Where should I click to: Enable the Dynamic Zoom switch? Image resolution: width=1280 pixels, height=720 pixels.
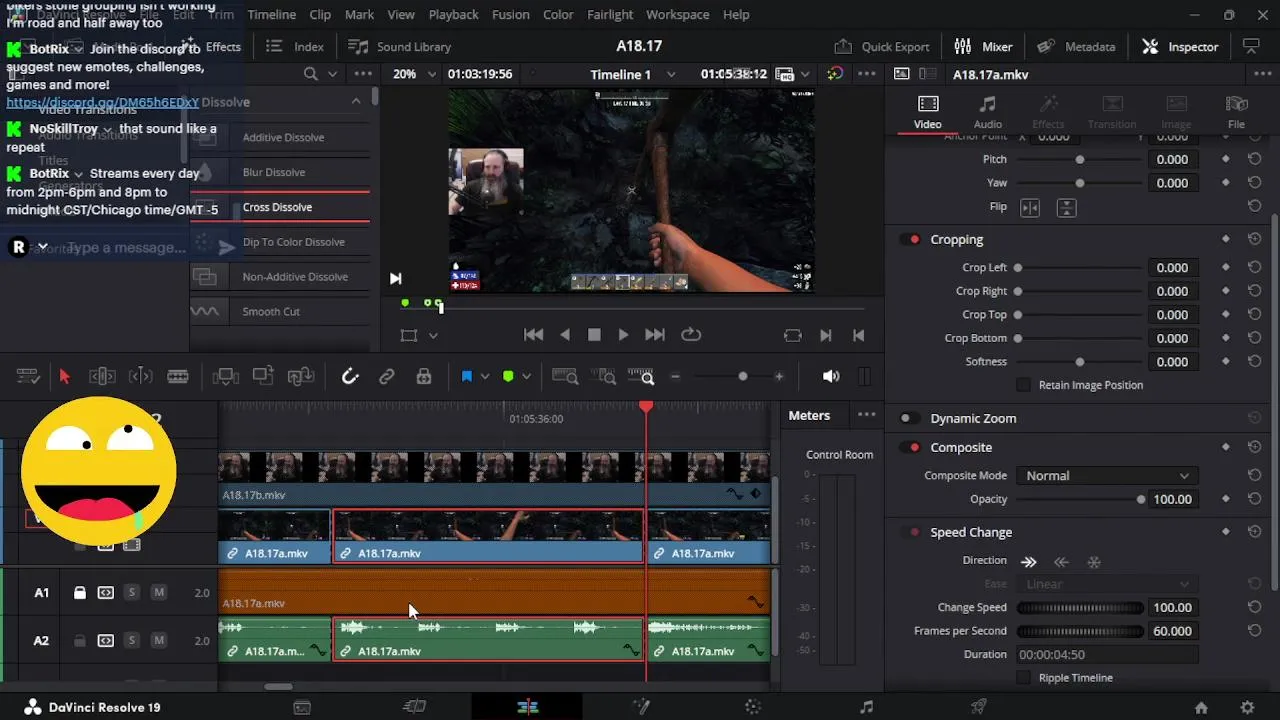[908, 419]
